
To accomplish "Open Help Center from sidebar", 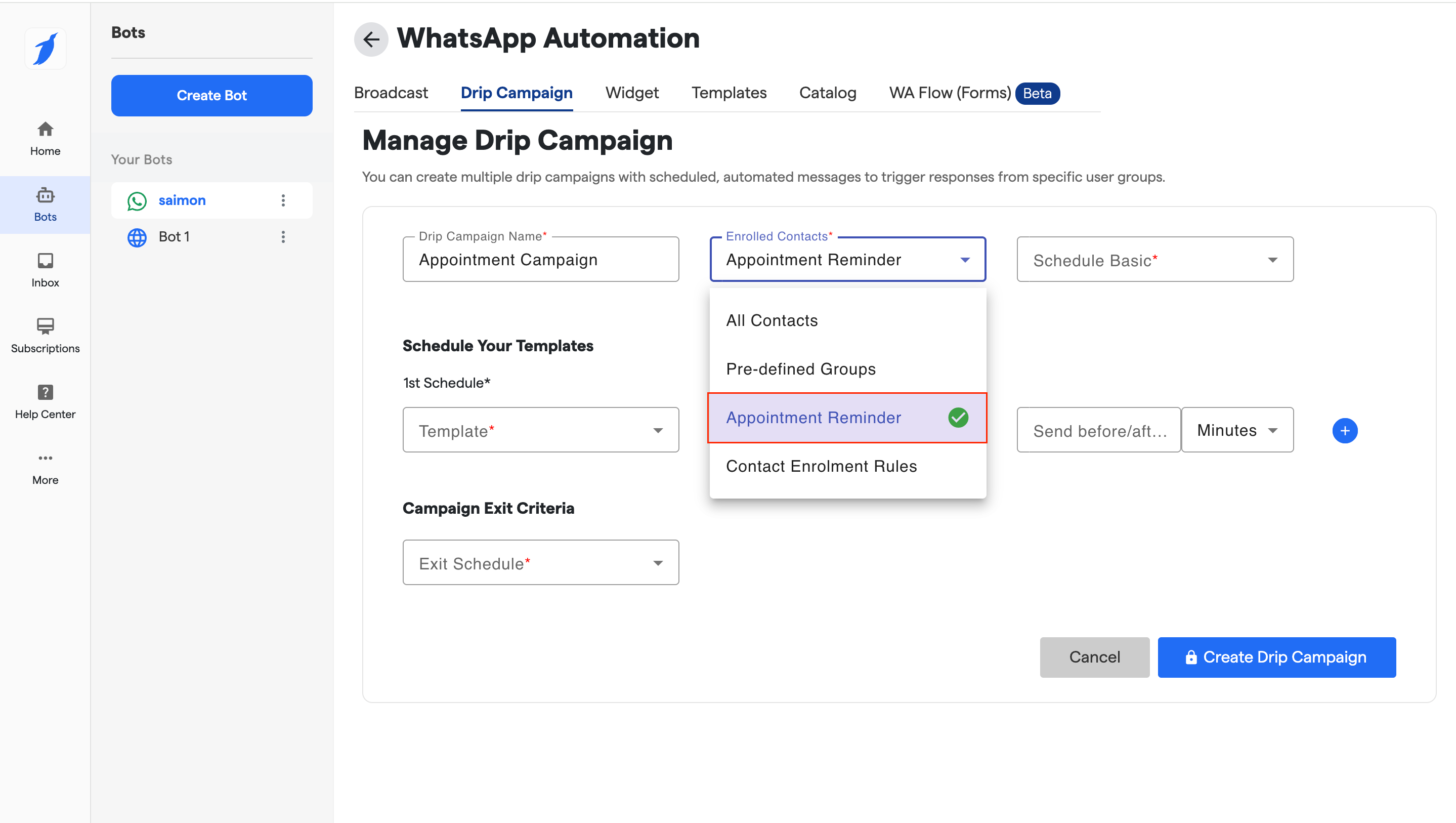I will click(45, 401).
